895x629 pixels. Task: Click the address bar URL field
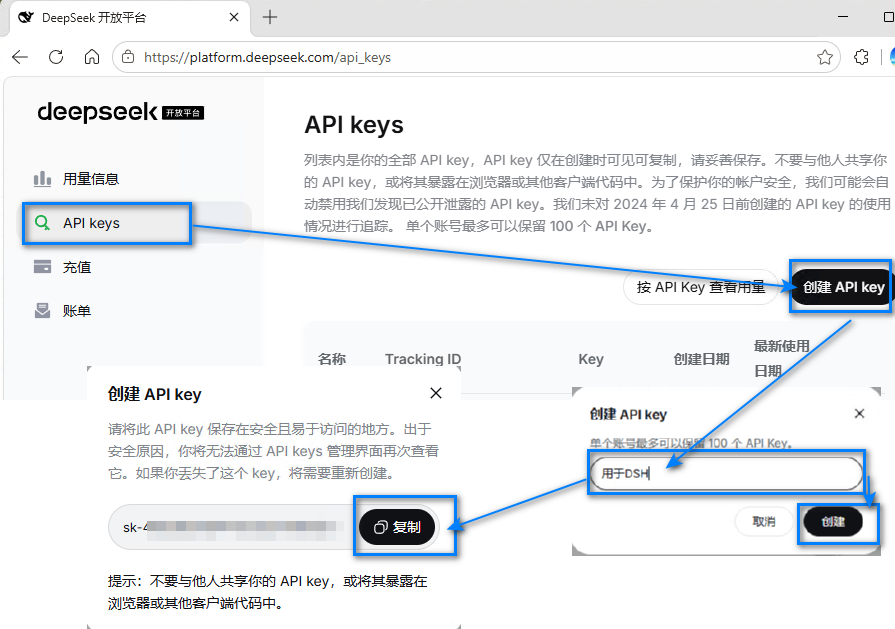pos(477,57)
